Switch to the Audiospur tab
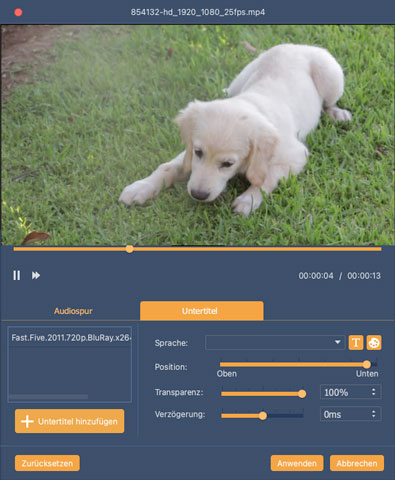 pos(73,311)
